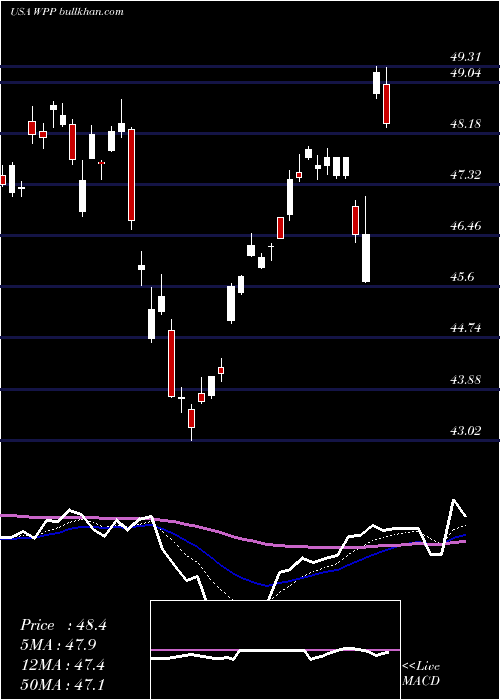500x700 pixels.
Task: Select the 47.32 price level label
Action: click(466, 175)
